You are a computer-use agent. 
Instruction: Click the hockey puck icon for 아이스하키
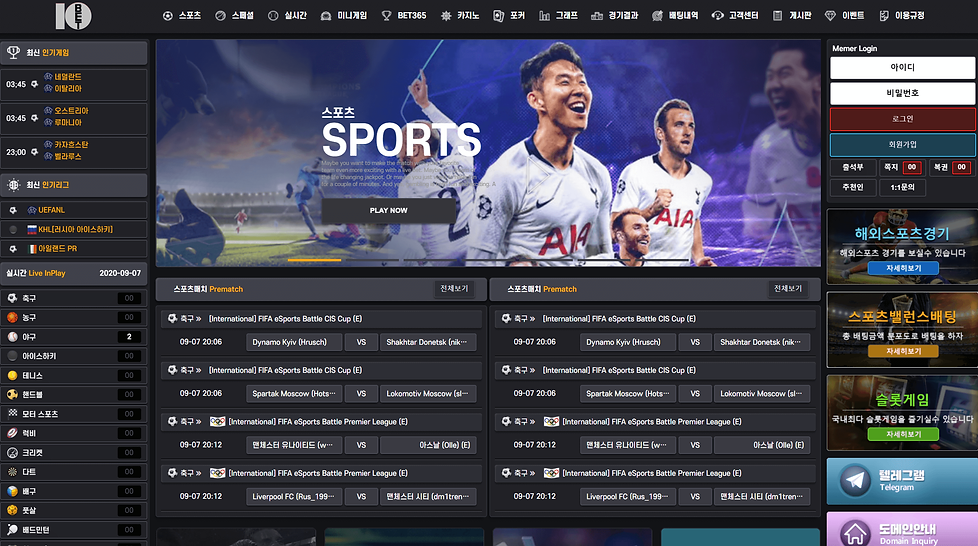(12, 356)
